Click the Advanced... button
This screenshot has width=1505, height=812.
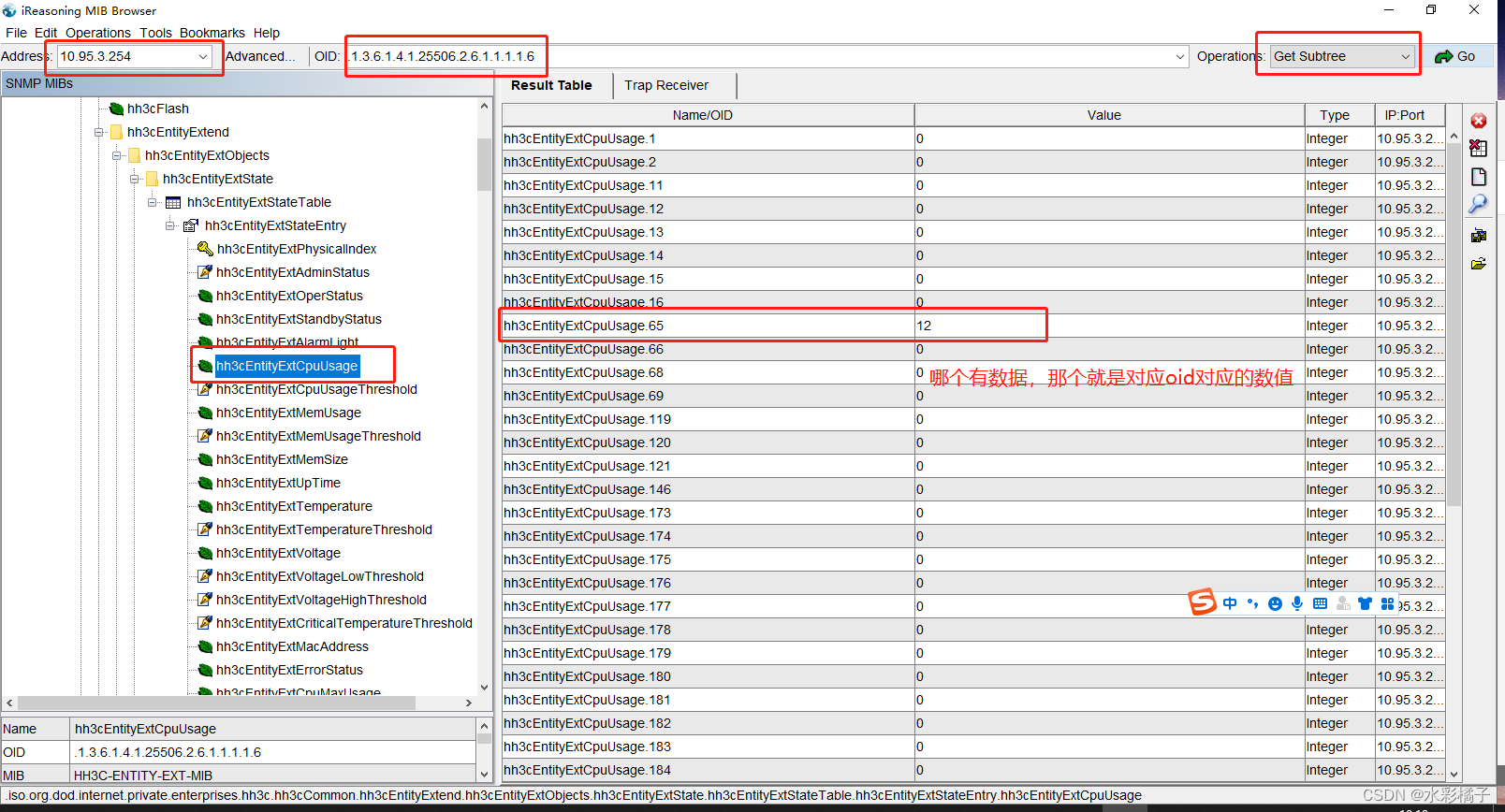pos(260,56)
